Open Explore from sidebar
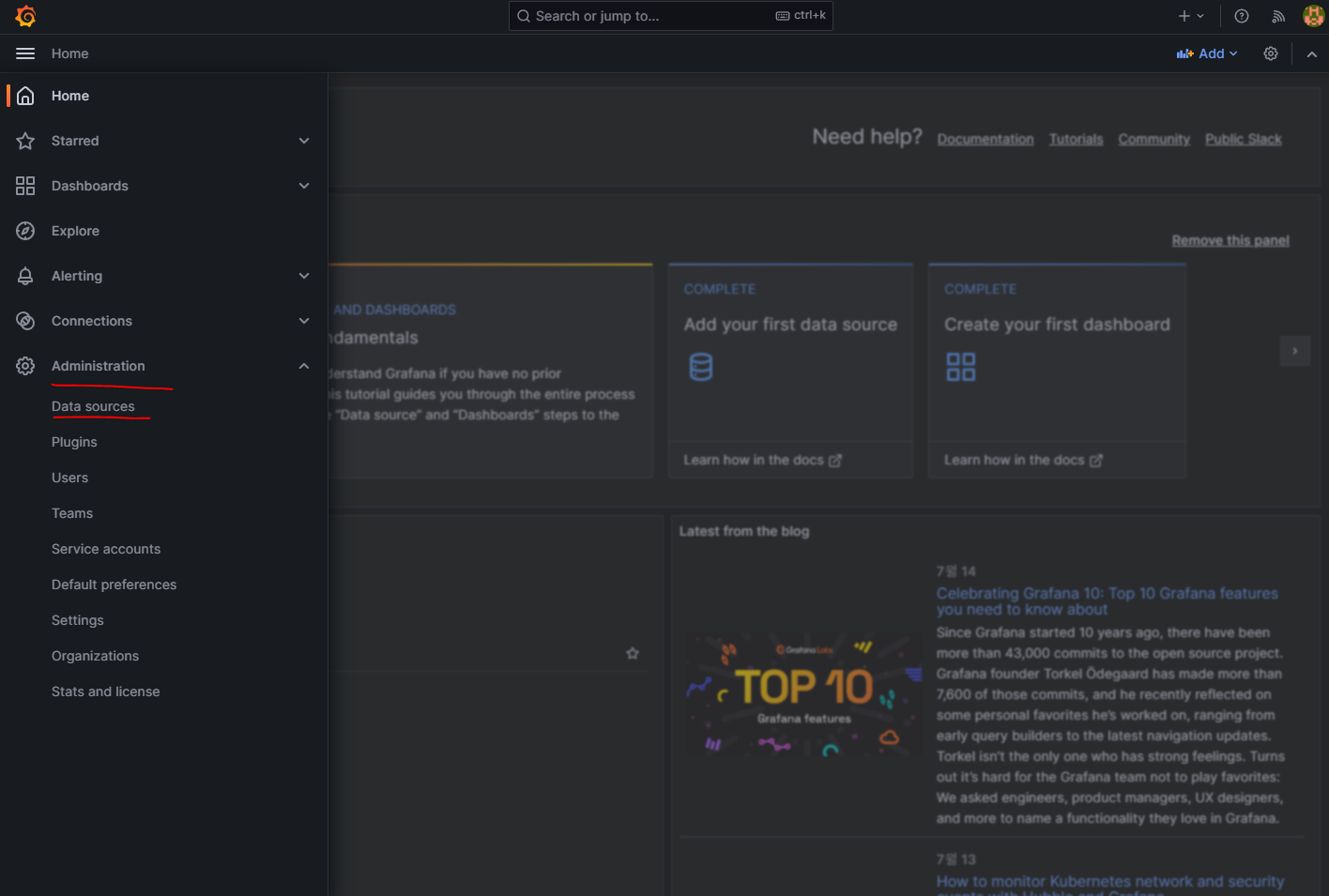Screen dimensions: 1329x896 tap(75, 231)
